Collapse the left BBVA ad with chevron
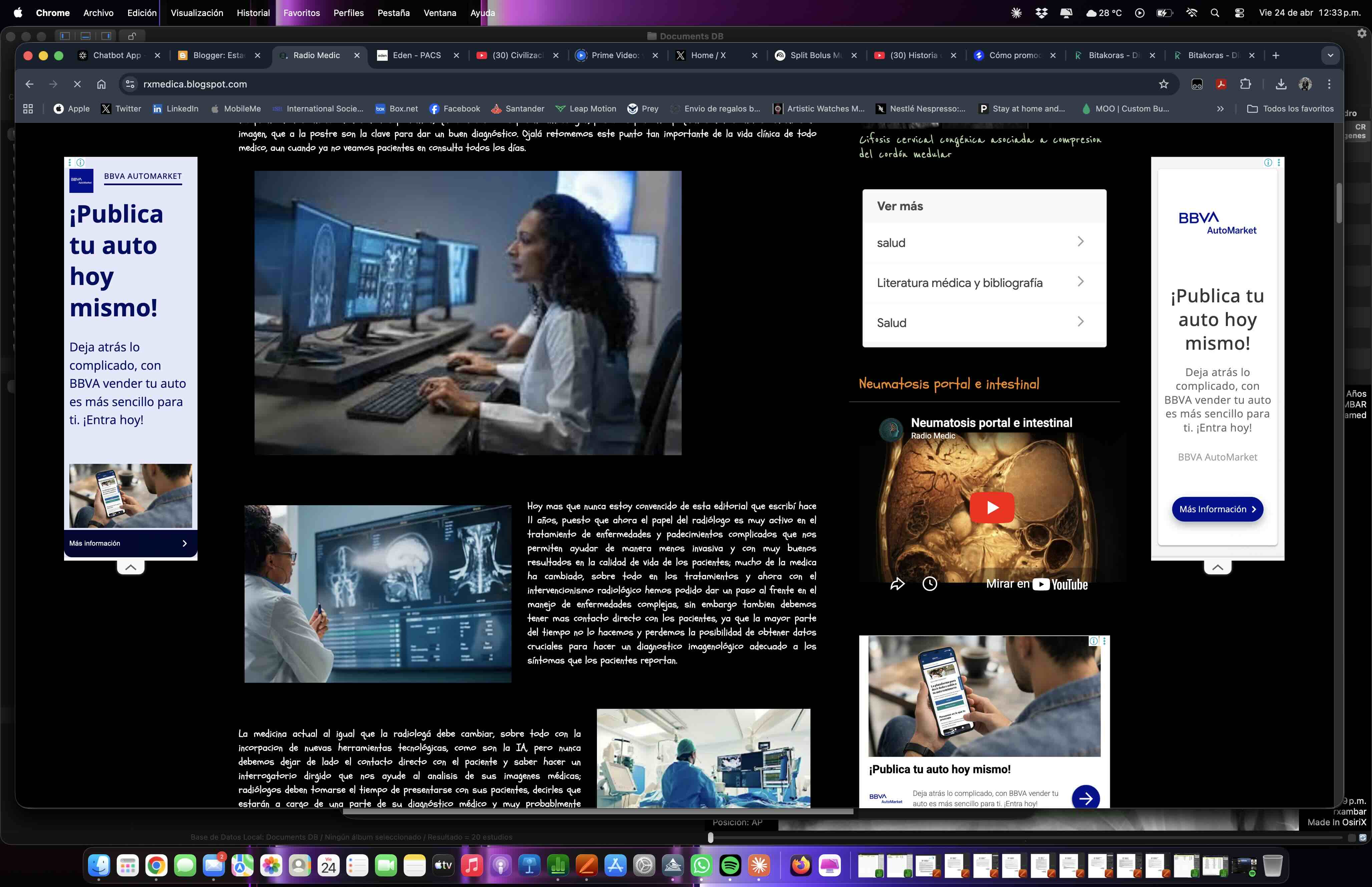This screenshot has height=887, width=1372. click(x=131, y=567)
